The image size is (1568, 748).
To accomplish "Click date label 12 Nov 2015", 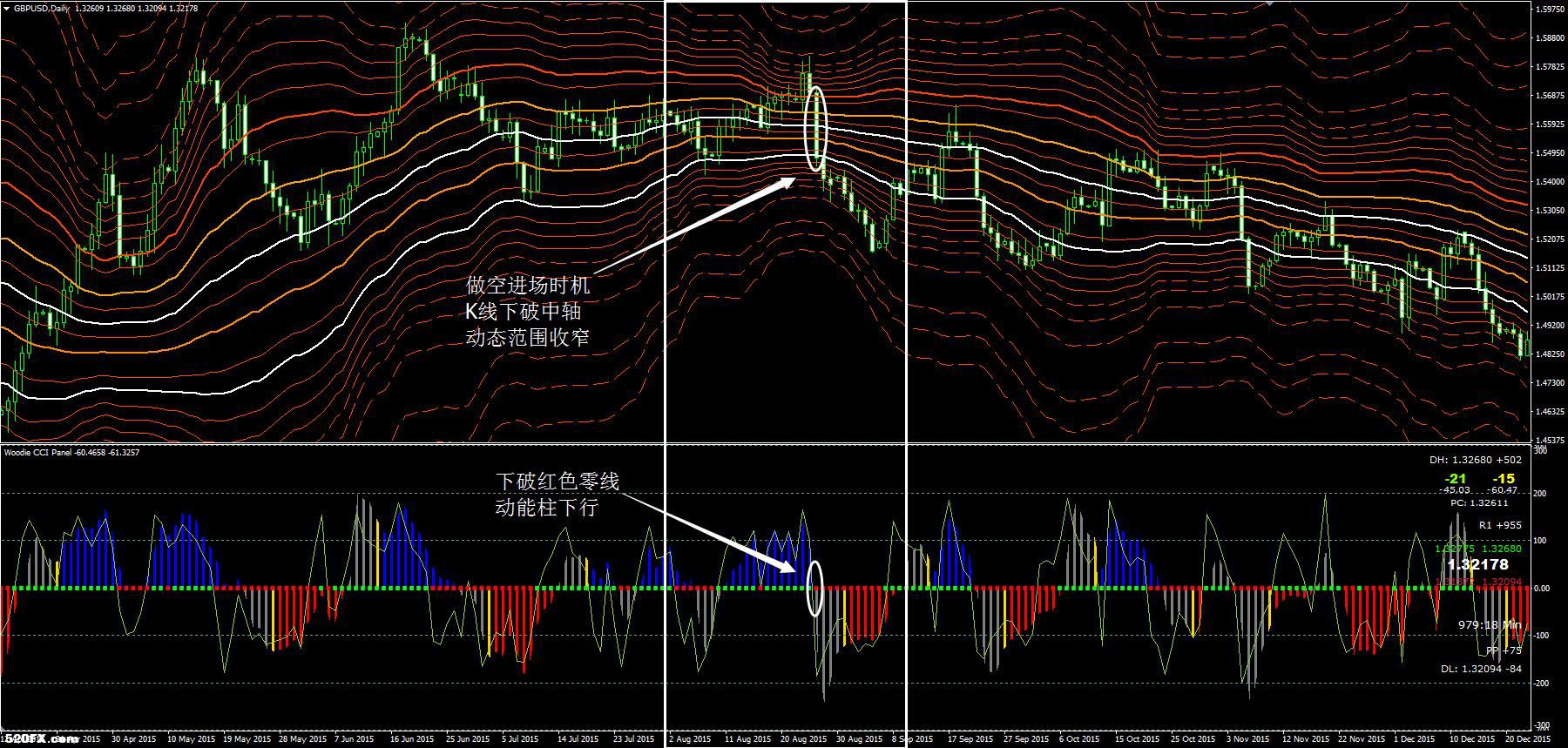I will point(1306,739).
